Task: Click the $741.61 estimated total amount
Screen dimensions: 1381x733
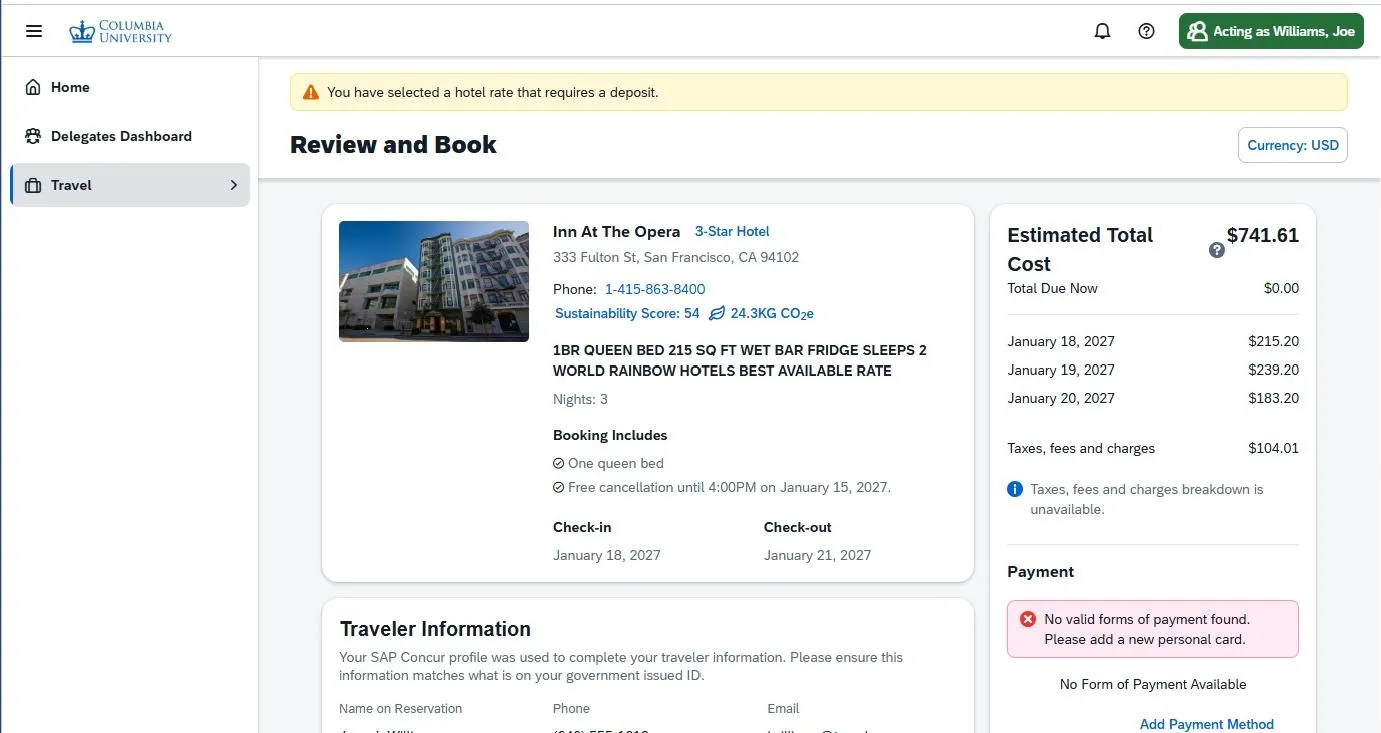Action: coord(1263,235)
